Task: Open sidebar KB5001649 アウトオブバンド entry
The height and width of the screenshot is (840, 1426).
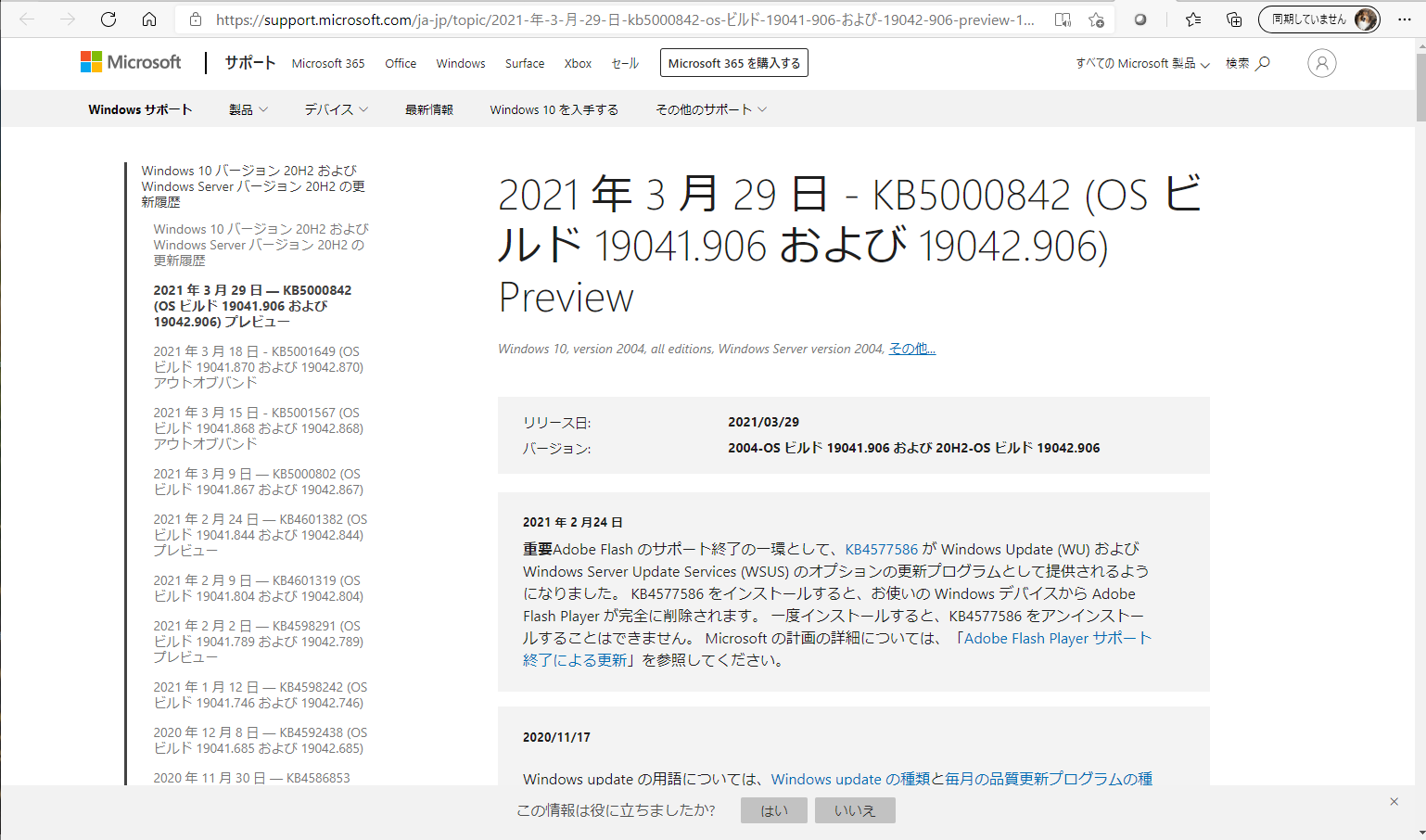Action: point(258,367)
